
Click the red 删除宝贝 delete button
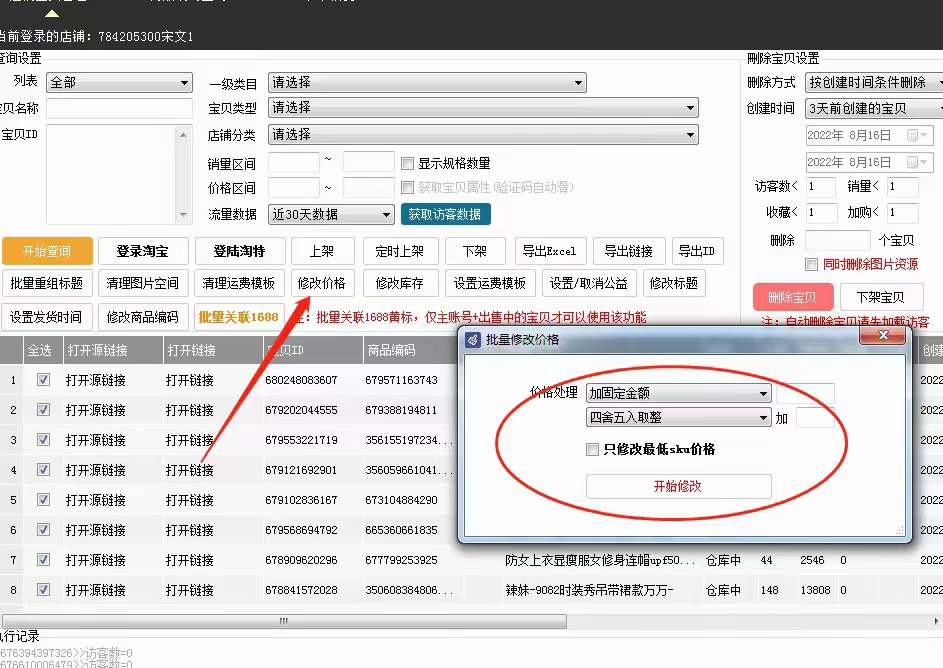795,297
